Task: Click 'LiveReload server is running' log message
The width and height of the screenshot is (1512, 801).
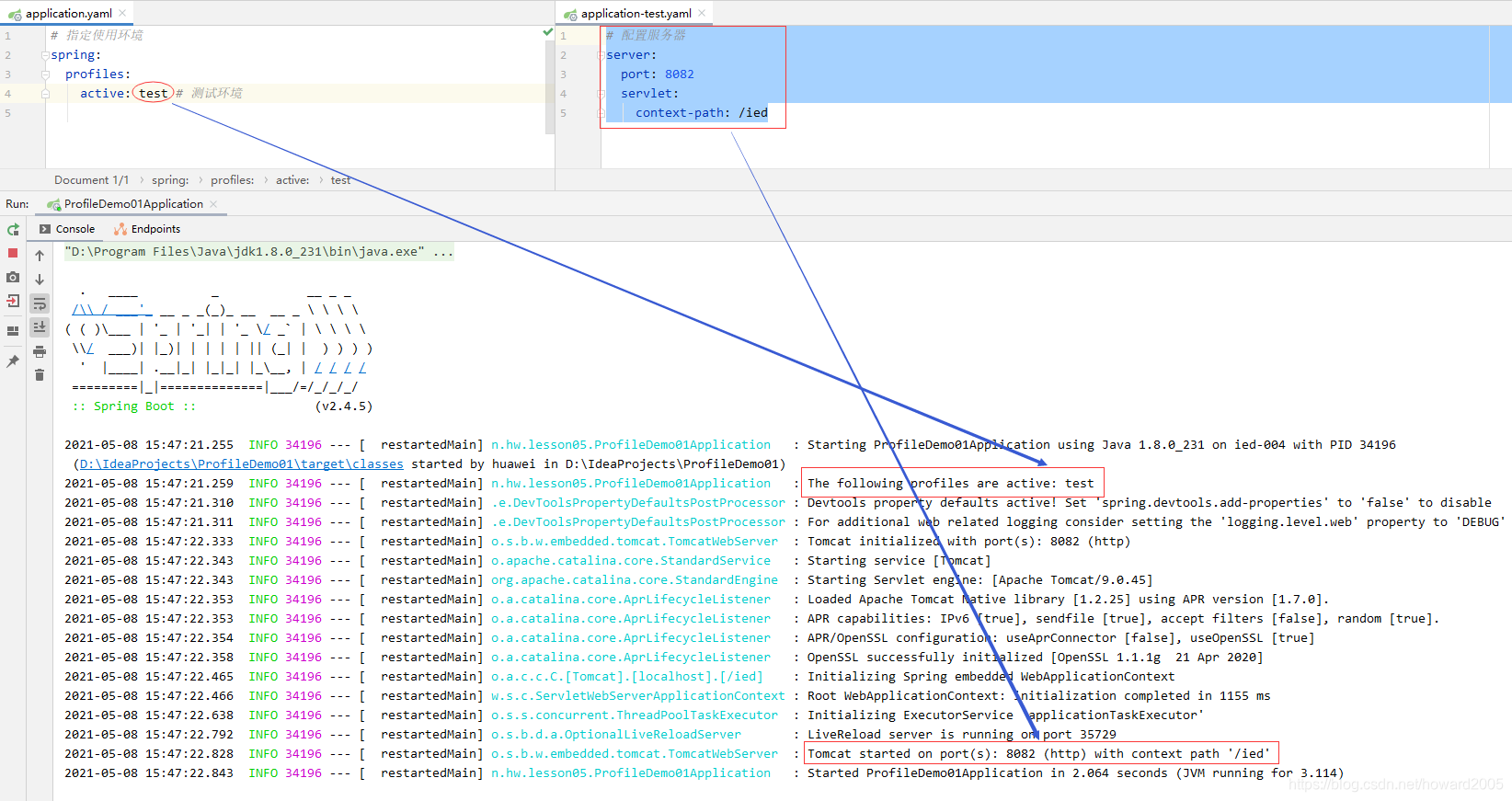Action: click(962, 735)
